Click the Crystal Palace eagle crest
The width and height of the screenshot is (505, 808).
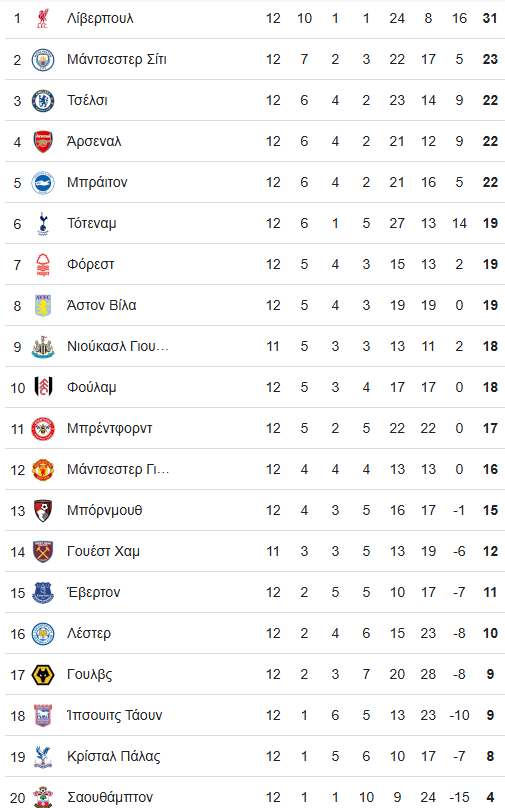pyautogui.click(x=43, y=756)
